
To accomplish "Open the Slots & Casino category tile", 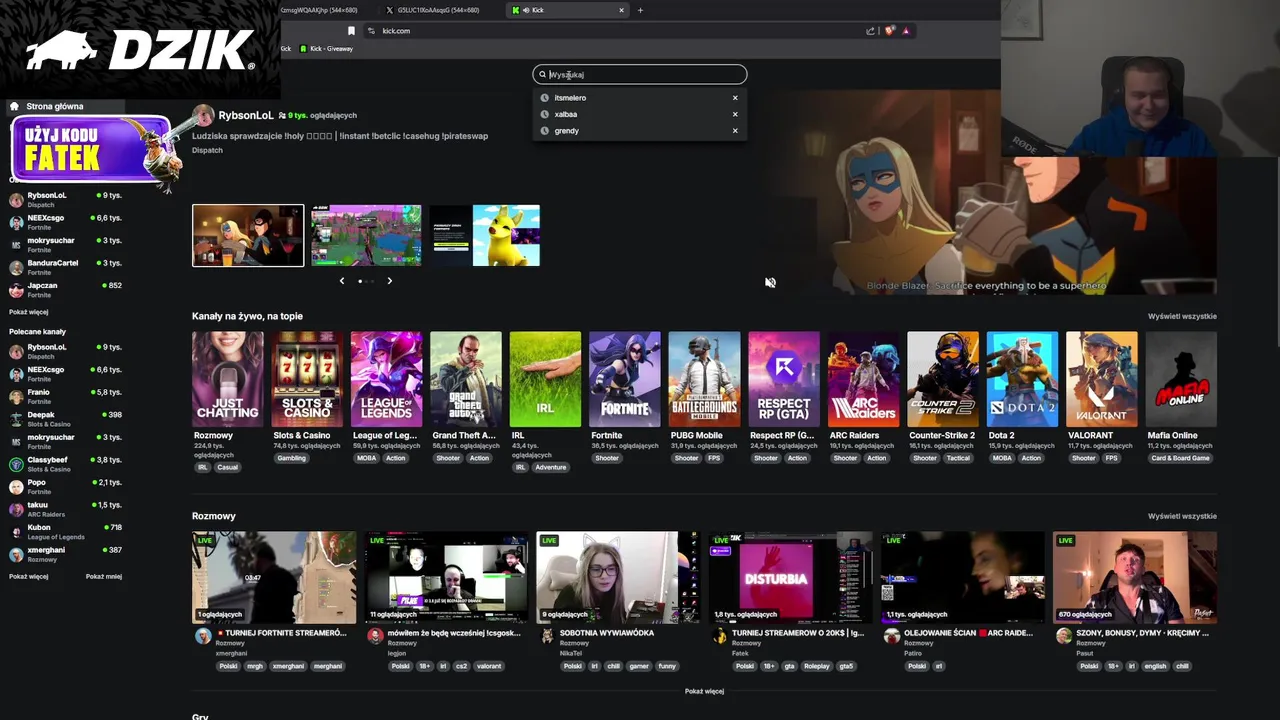I will 307,380.
